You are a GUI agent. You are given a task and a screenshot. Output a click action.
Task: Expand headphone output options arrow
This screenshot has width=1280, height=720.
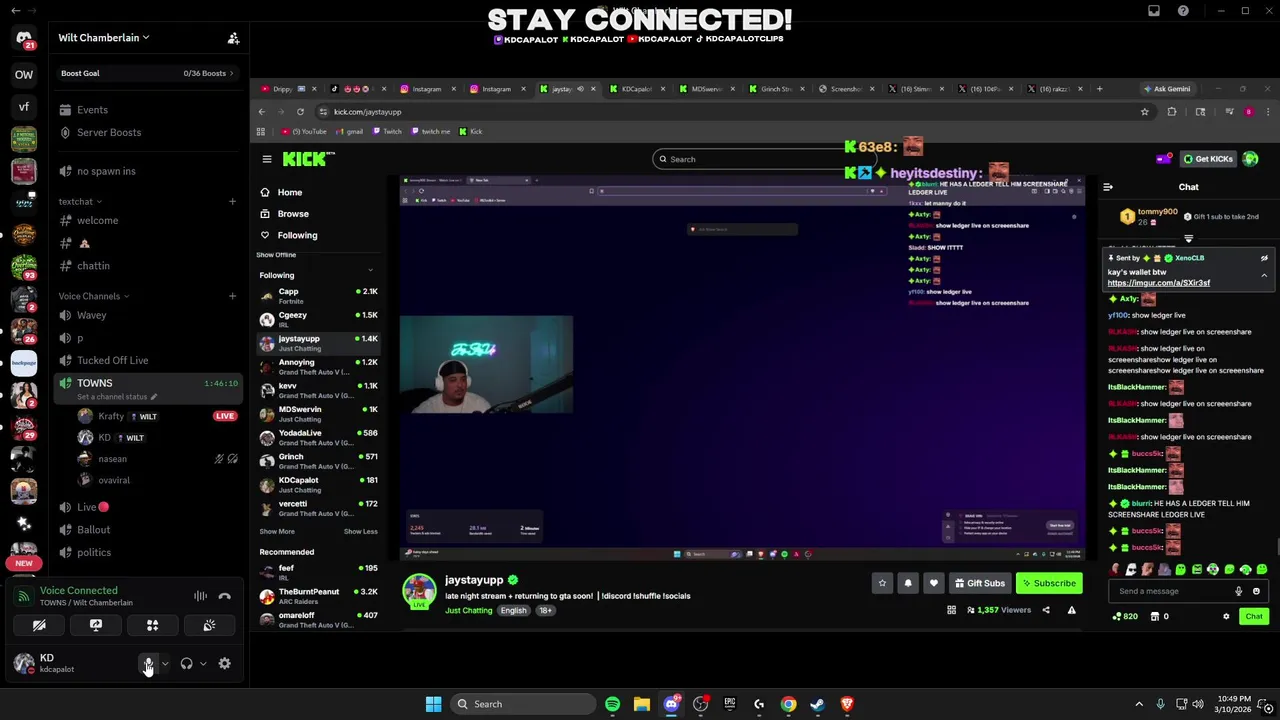(x=203, y=664)
